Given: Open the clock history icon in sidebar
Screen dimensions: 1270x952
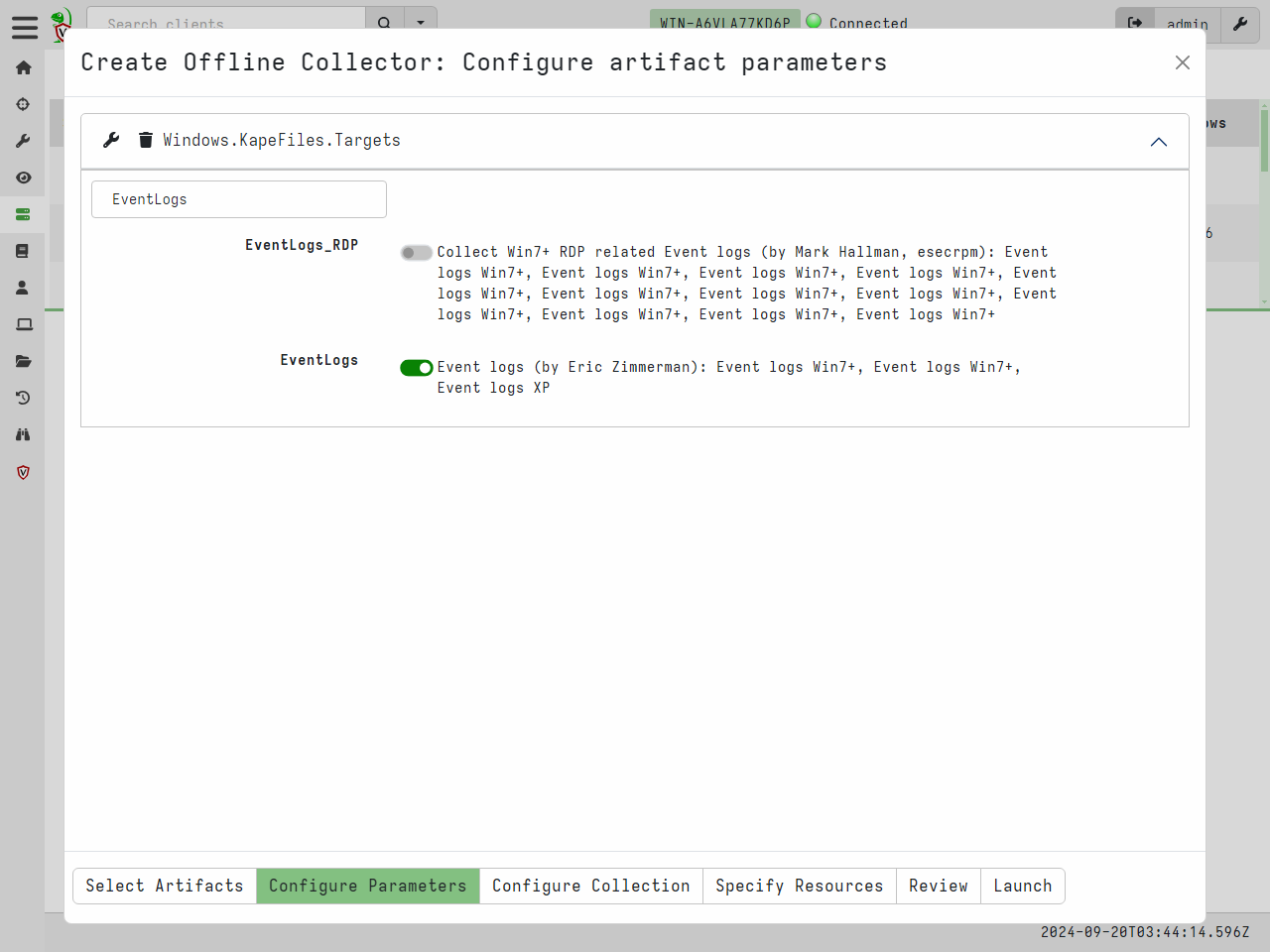Looking at the screenshot, I should (x=22, y=398).
